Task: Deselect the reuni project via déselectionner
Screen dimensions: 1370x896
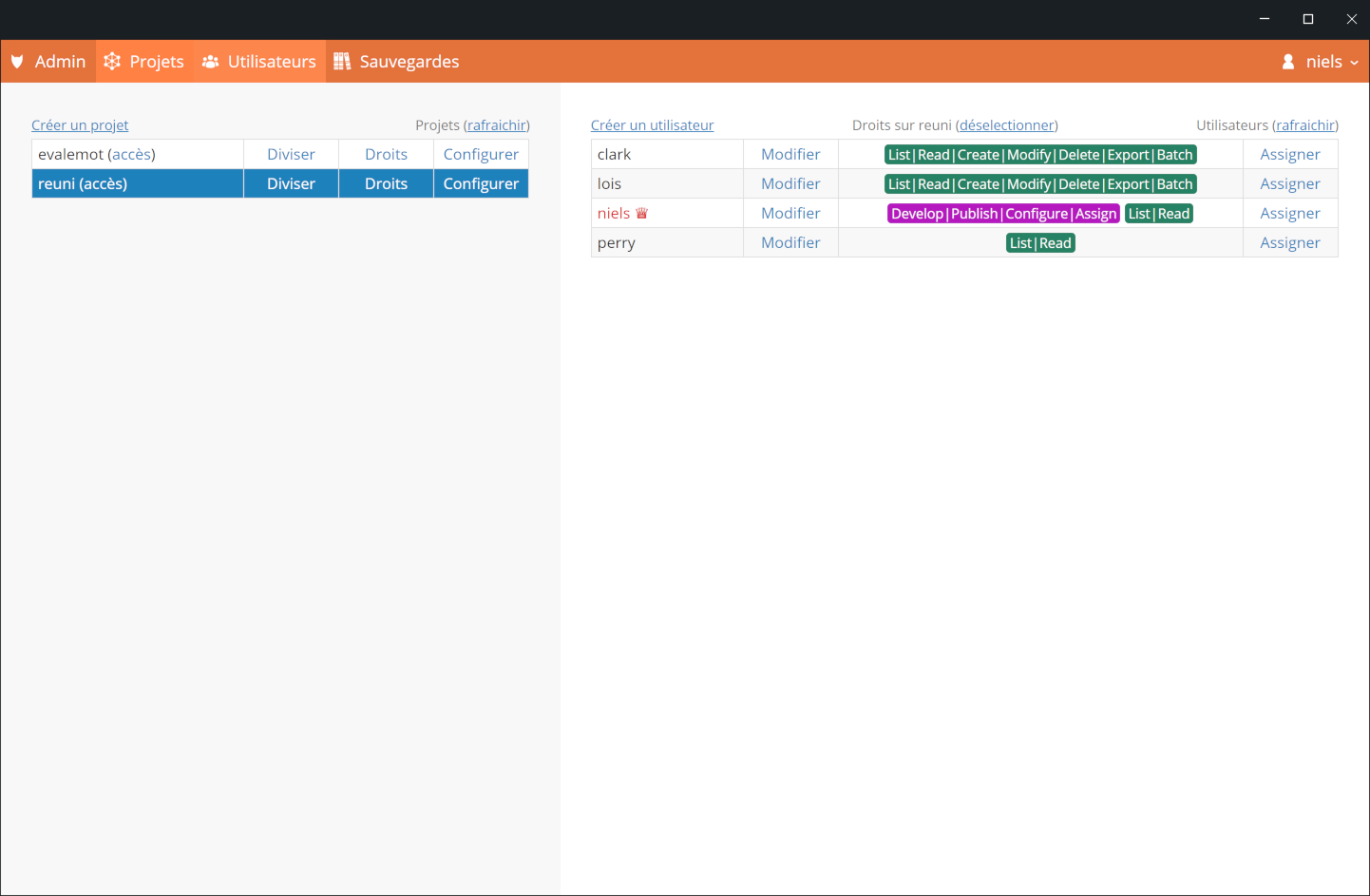Action: click(x=1007, y=125)
